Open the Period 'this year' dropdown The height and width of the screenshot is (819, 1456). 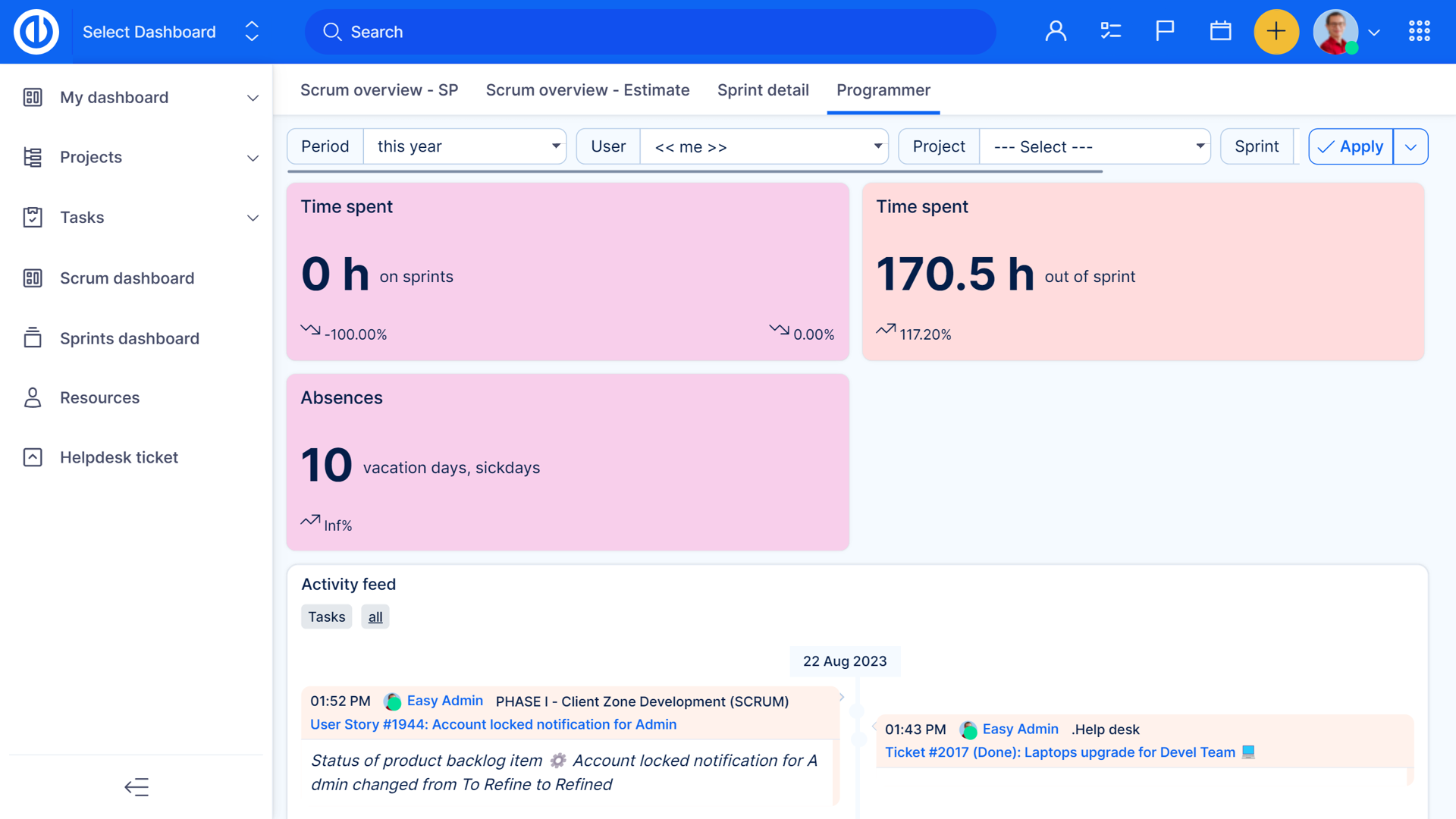465,146
